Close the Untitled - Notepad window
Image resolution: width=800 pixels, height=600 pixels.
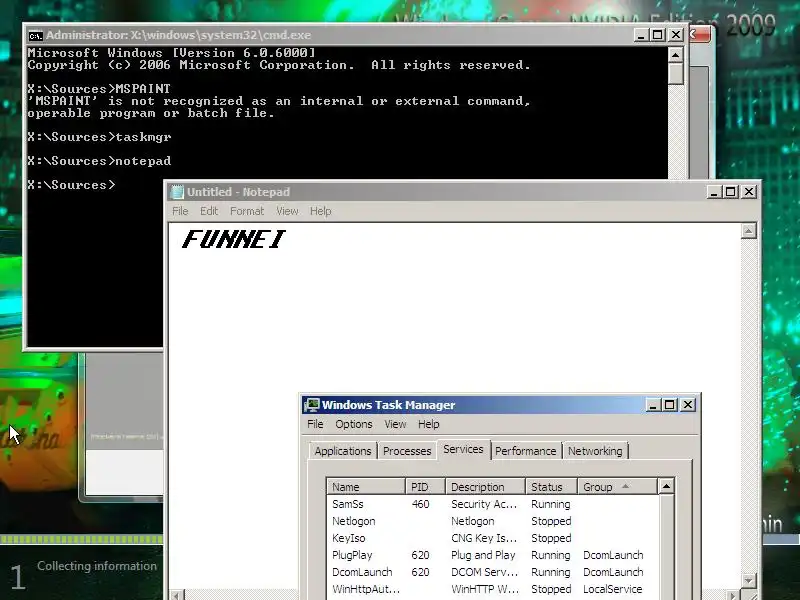pyautogui.click(x=748, y=192)
